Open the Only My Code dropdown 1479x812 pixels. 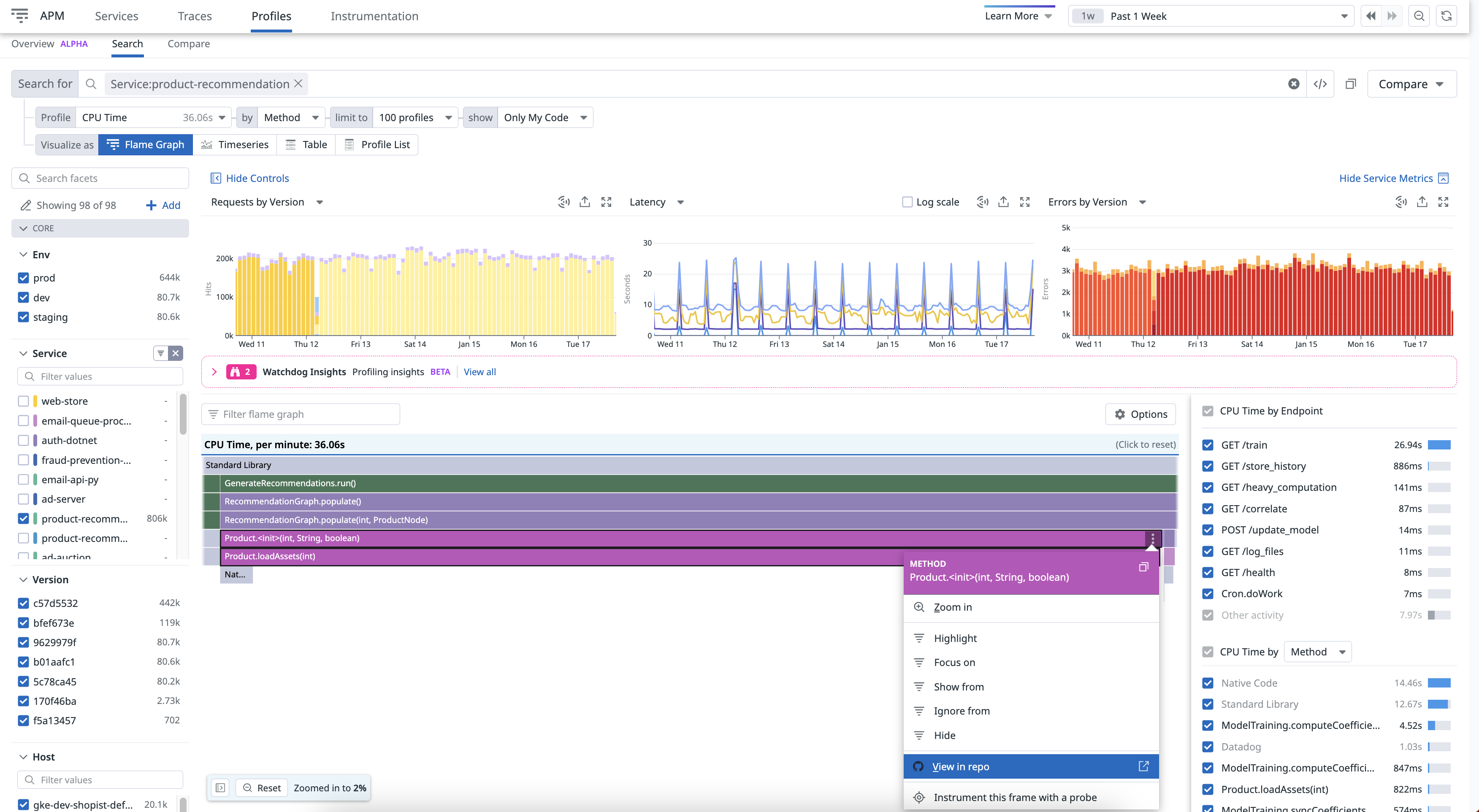(544, 118)
